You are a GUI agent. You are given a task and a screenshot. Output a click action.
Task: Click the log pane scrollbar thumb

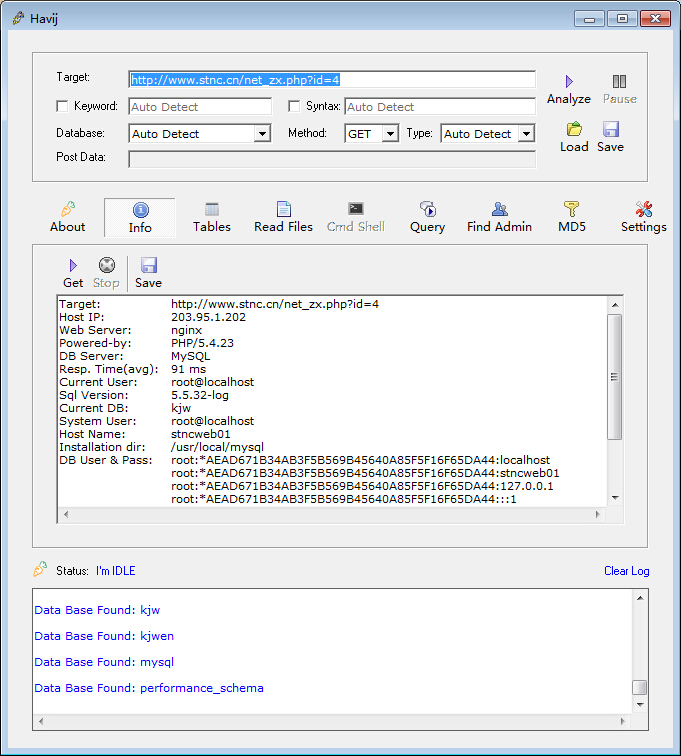[640, 688]
